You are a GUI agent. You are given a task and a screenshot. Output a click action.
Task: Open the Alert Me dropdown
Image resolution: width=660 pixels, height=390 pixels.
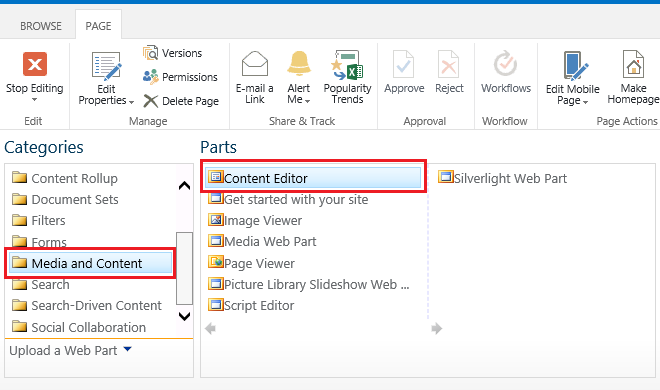coord(308,101)
